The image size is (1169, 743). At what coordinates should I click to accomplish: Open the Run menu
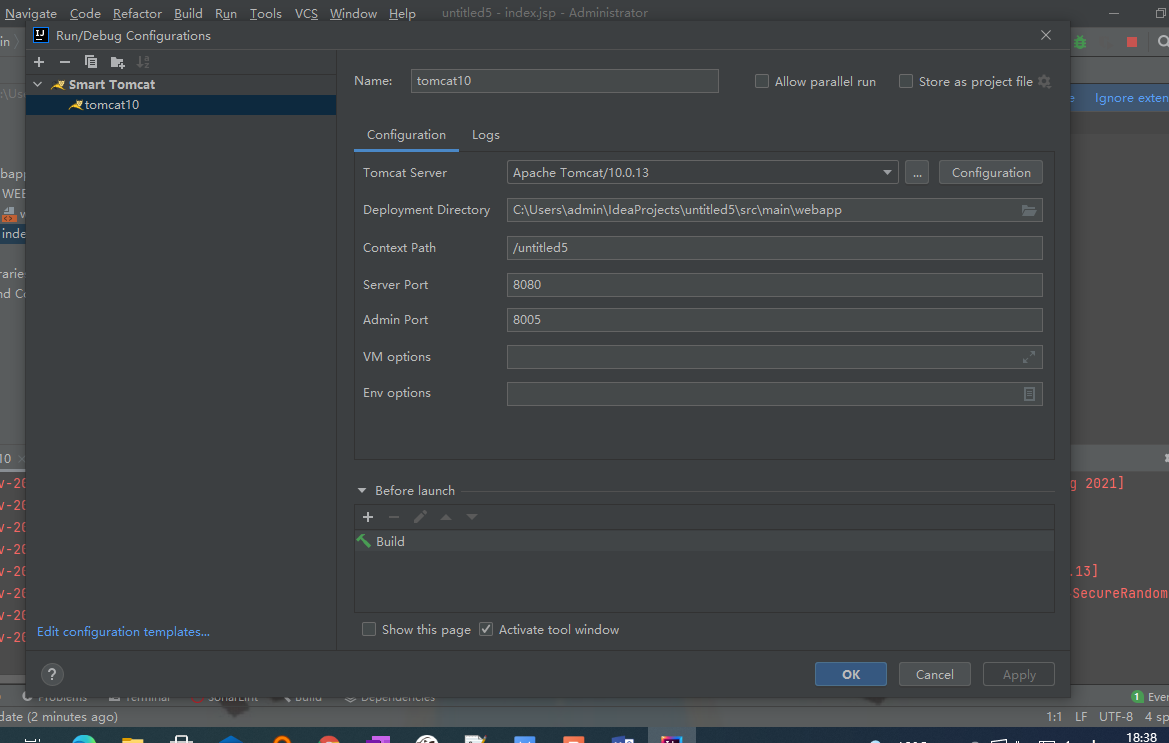coord(226,13)
